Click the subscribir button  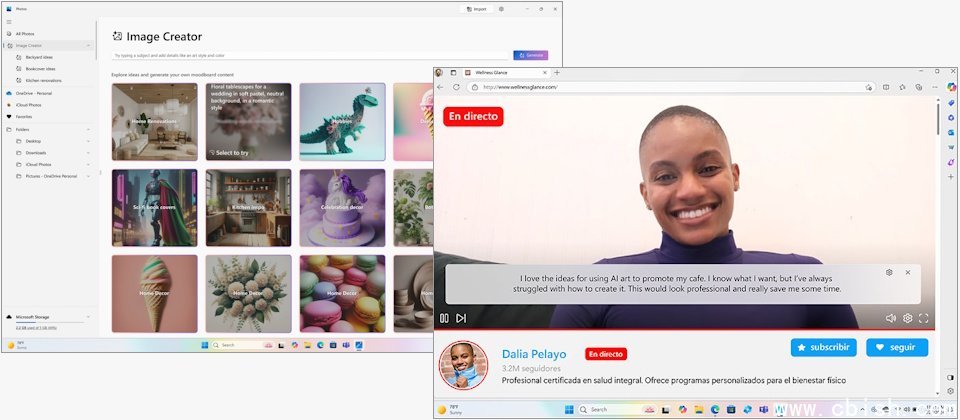point(823,348)
